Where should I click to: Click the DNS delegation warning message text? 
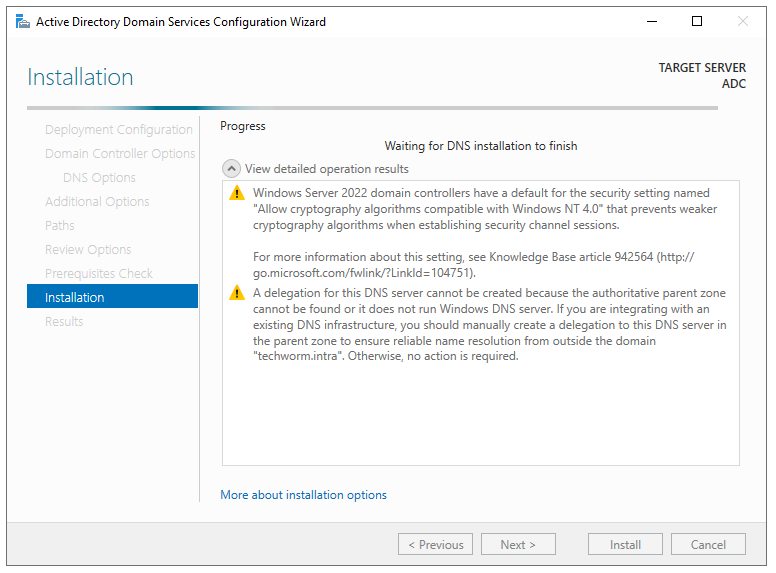click(x=490, y=325)
